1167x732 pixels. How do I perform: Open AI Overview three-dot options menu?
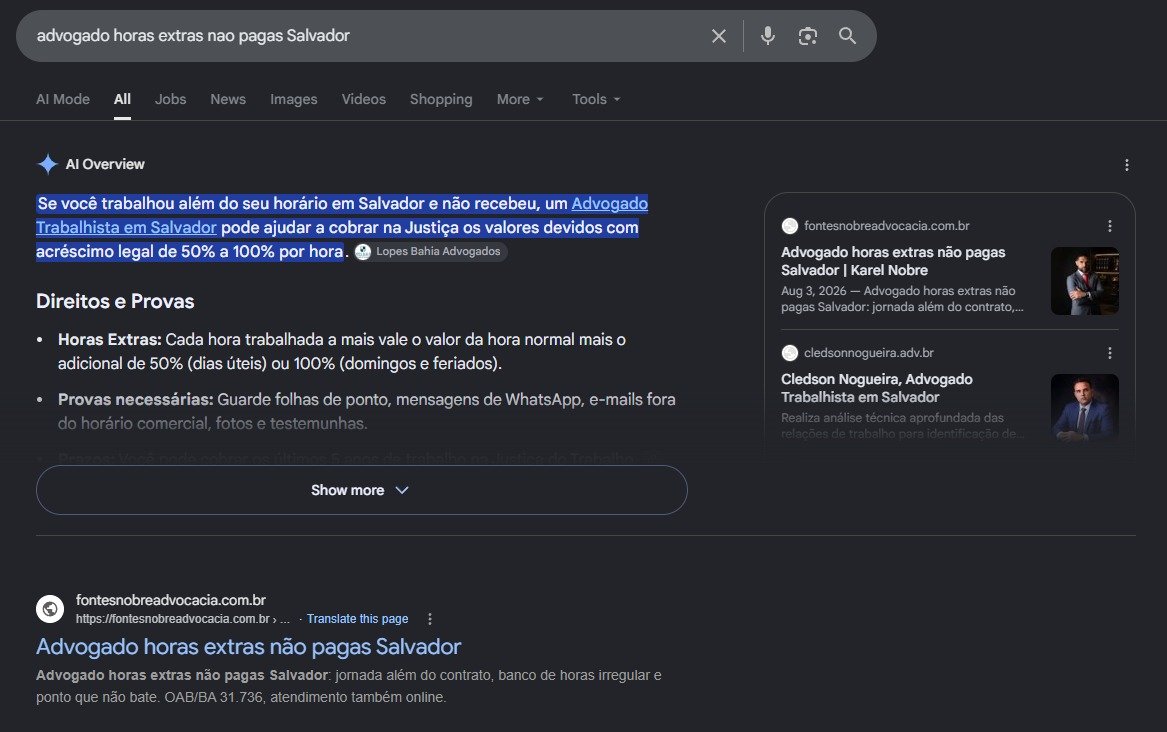pos(1126,165)
